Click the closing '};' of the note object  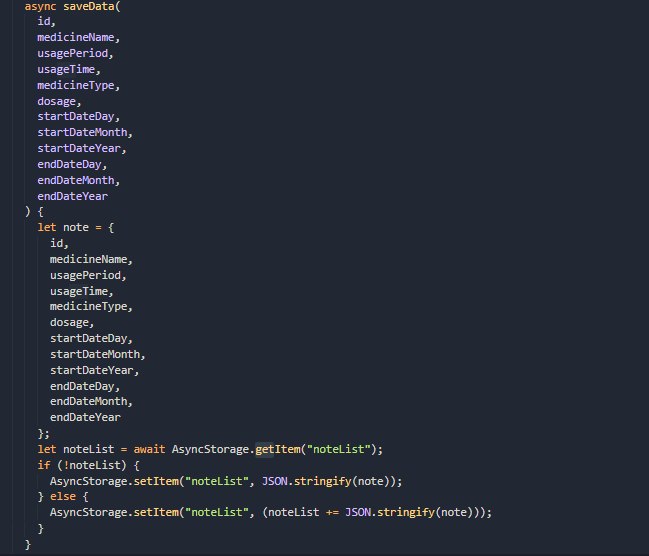click(x=43, y=433)
